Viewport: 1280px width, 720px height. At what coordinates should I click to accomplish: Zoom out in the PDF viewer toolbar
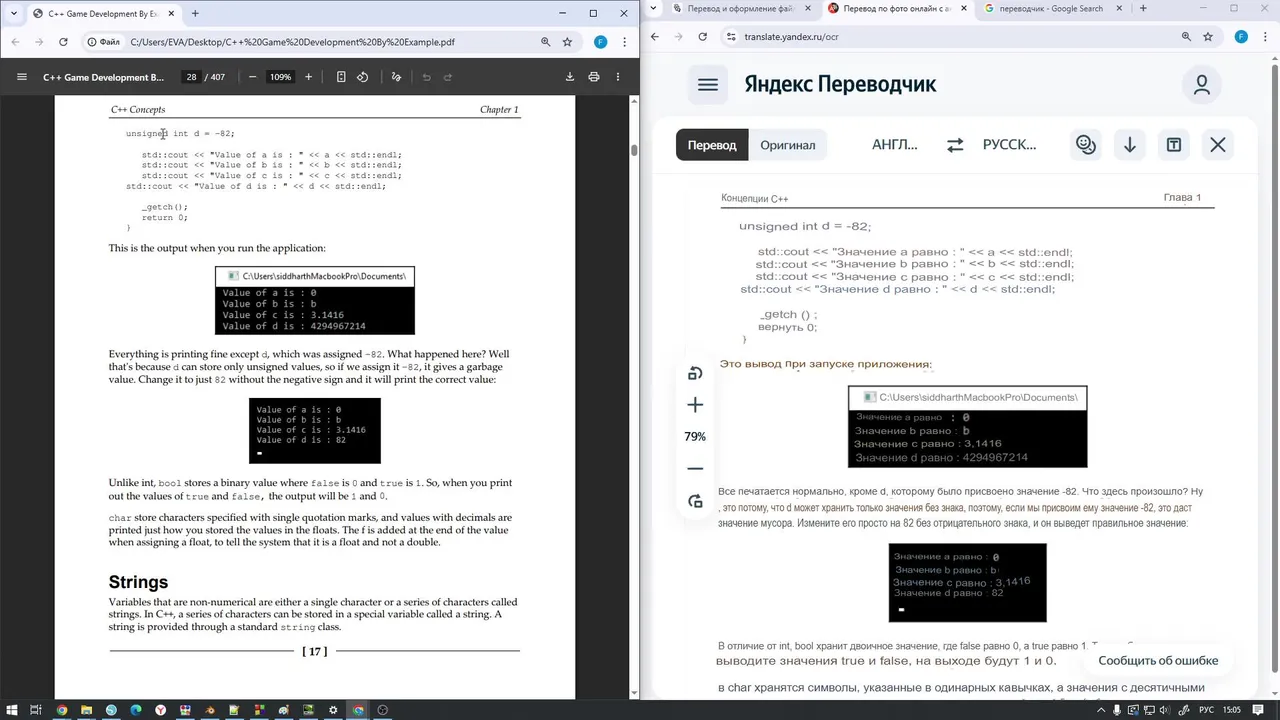253,77
